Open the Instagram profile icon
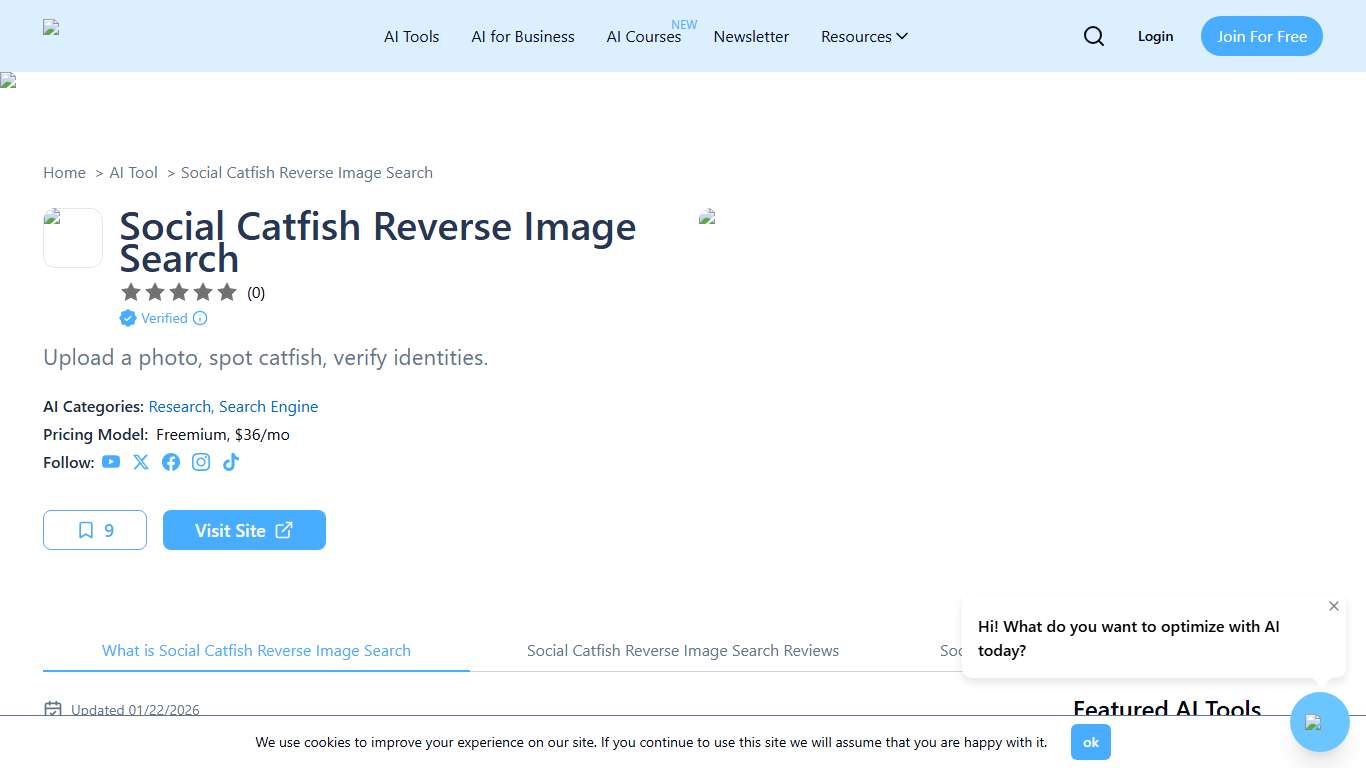 pos(201,462)
